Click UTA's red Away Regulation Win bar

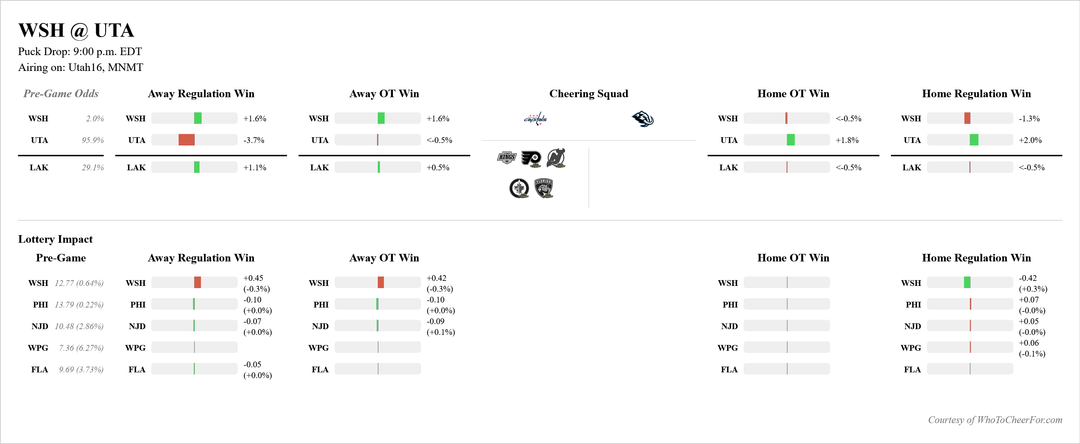tap(186, 140)
